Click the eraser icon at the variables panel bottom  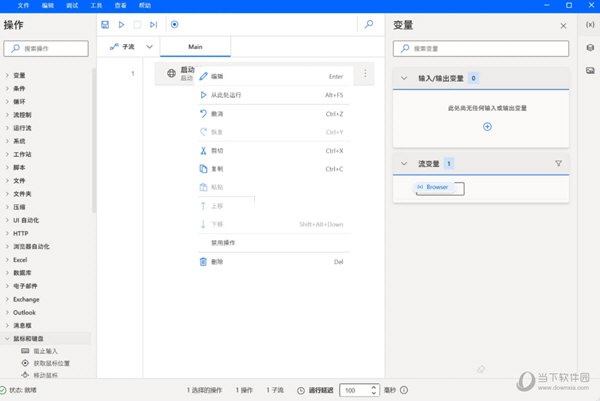(x=481, y=369)
